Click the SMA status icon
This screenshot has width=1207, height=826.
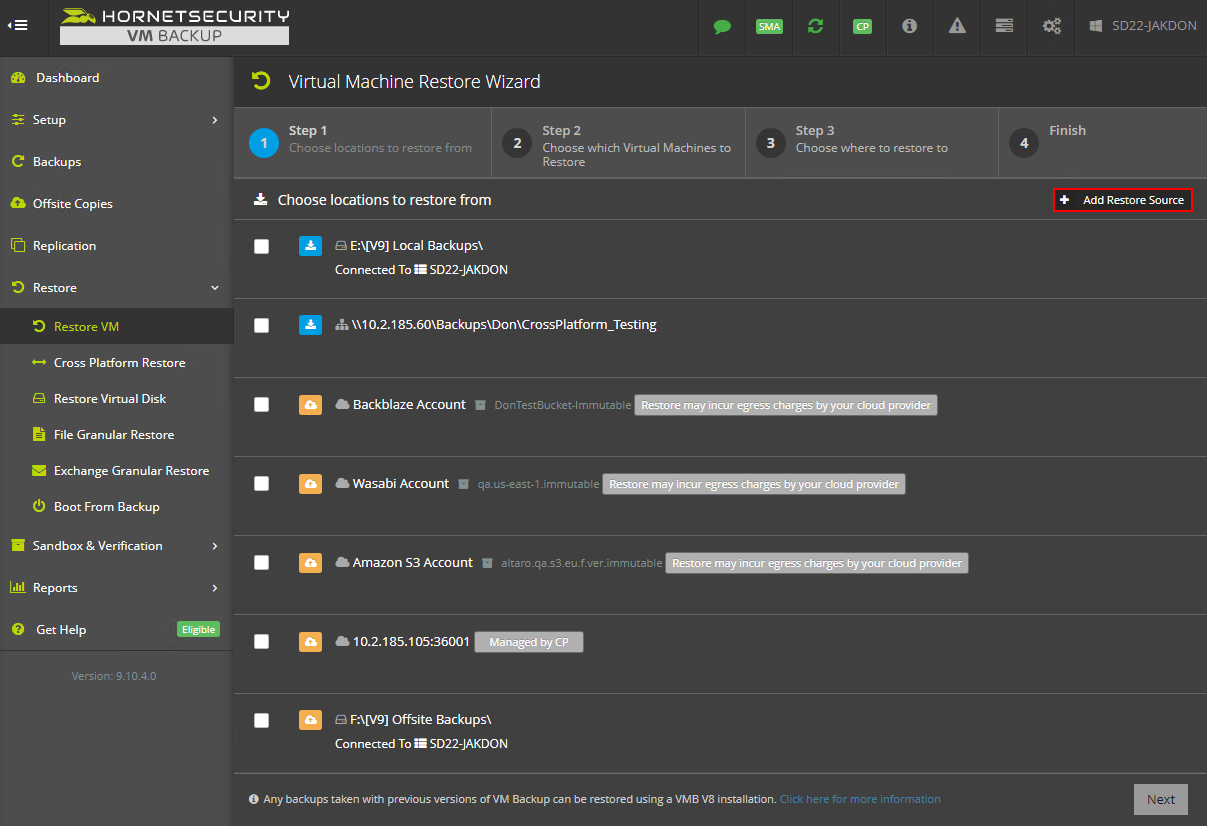pos(769,27)
